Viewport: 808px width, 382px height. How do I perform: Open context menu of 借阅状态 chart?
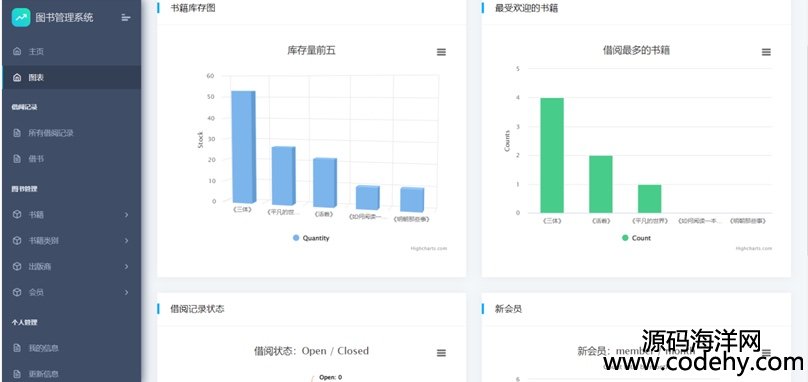coord(441,353)
